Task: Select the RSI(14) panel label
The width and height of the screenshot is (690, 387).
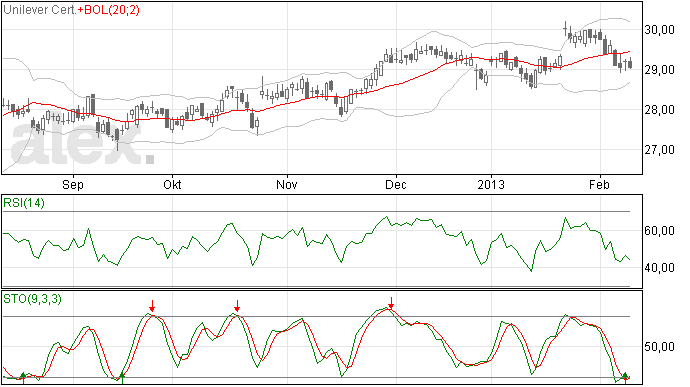Action: pos(24,203)
